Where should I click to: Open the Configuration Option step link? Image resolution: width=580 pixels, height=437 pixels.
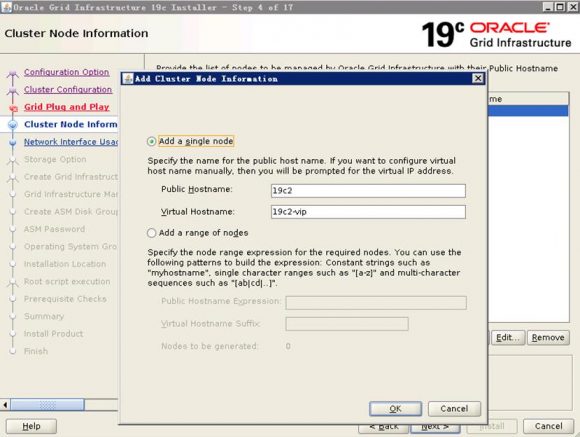click(x=67, y=72)
